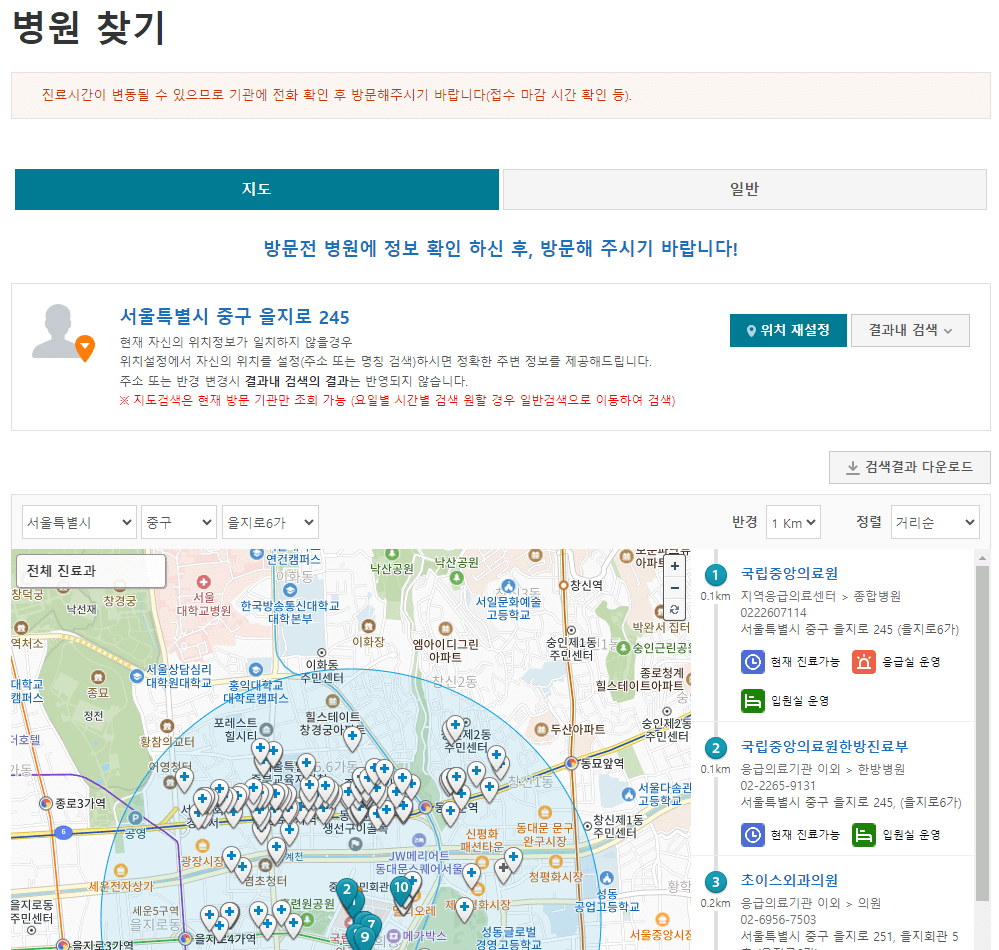Click 현재 진료가능 clock icon for 국립중앙의료원
The height and width of the screenshot is (950, 999).
(752, 662)
